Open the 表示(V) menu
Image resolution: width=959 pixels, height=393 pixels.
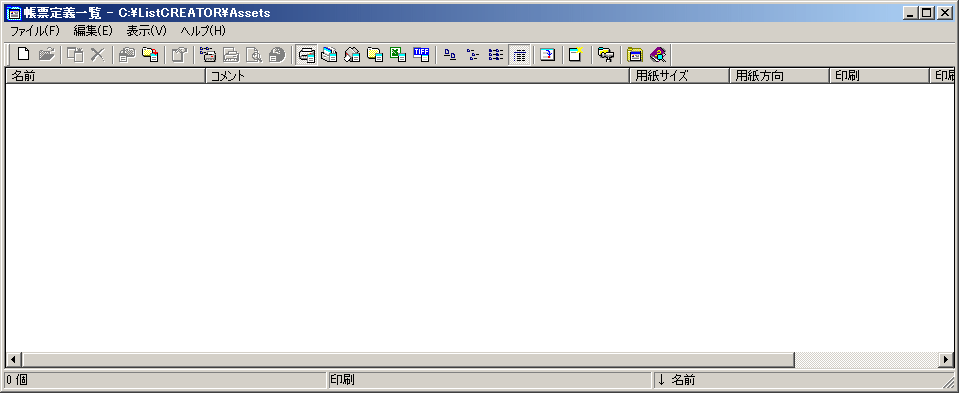[146, 31]
